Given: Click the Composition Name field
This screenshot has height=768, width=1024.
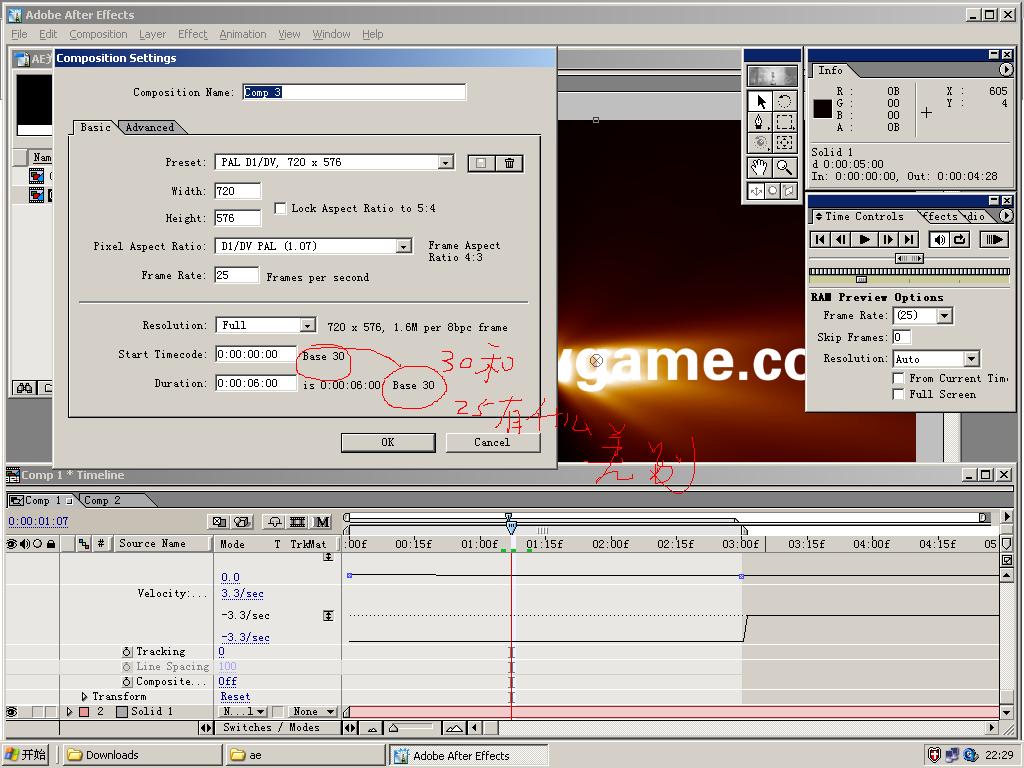Looking at the screenshot, I should pos(354,92).
